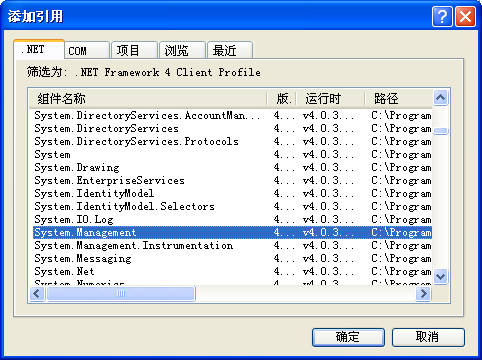Click the 版 column header
The height and width of the screenshot is (360, 482).
point(282,99)
